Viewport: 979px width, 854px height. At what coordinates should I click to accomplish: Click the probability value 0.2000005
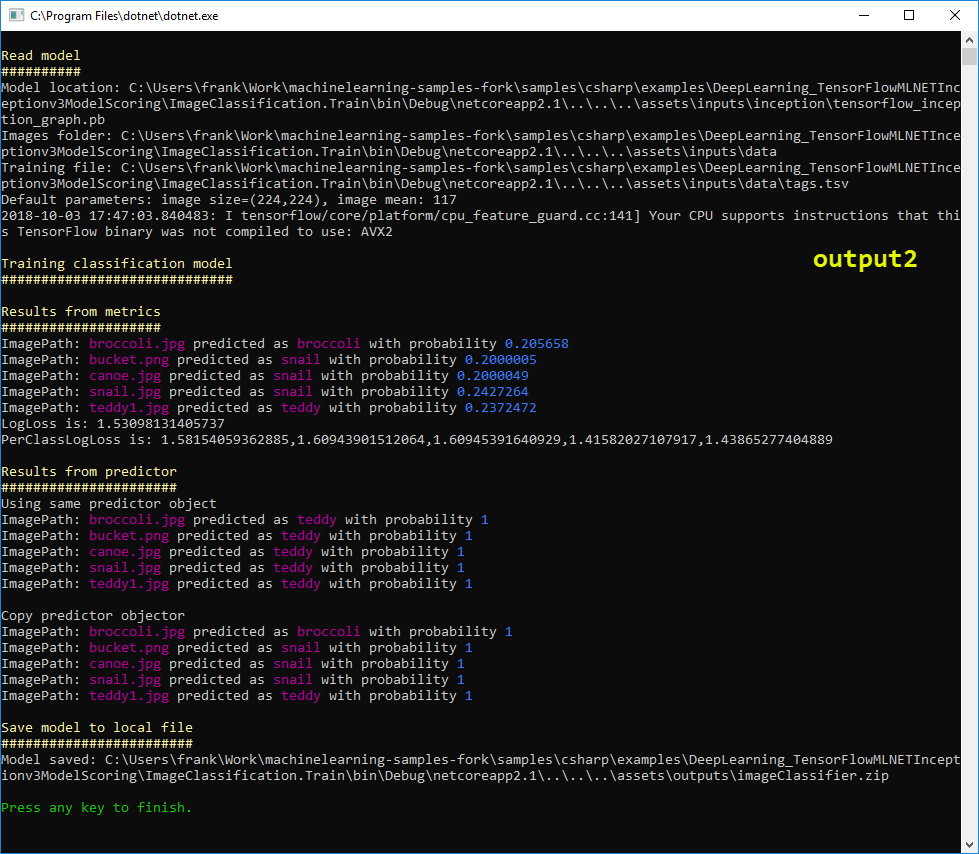(500, 360)
